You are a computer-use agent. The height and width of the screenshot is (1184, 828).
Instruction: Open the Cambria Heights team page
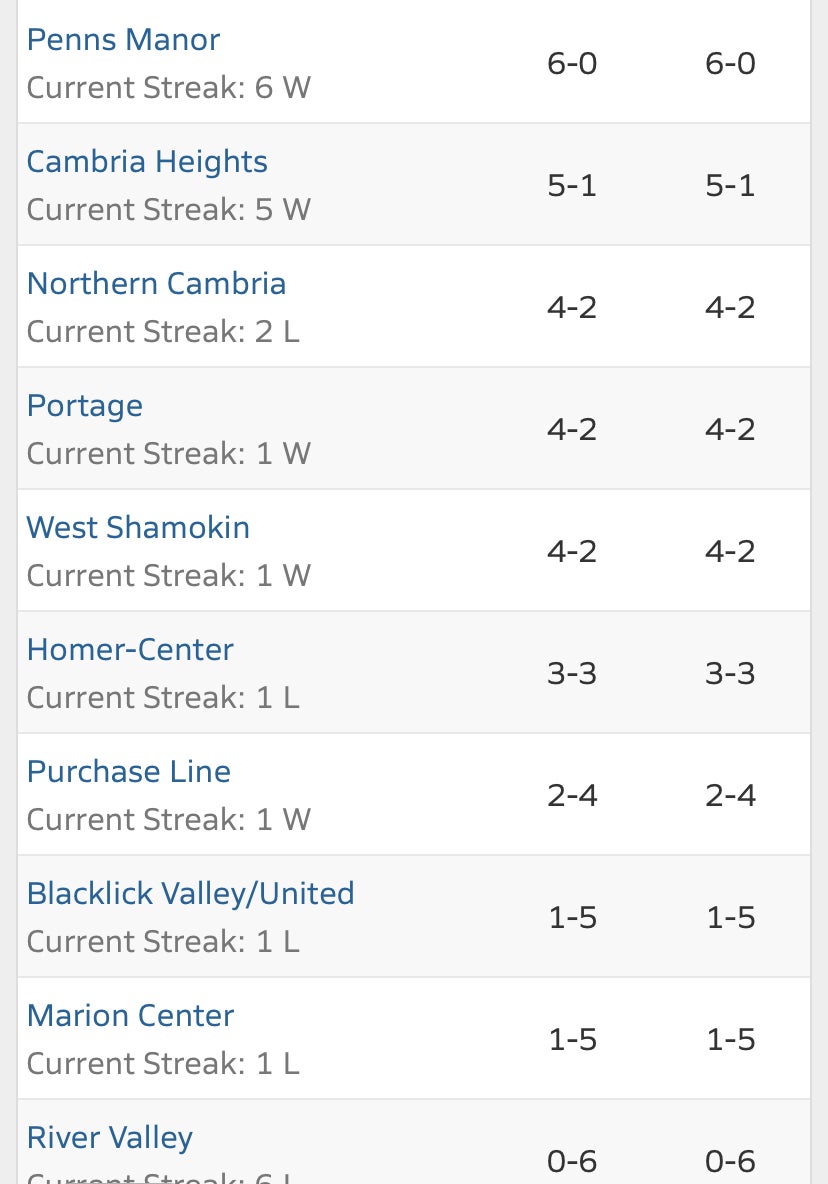[x=147, y=162]
